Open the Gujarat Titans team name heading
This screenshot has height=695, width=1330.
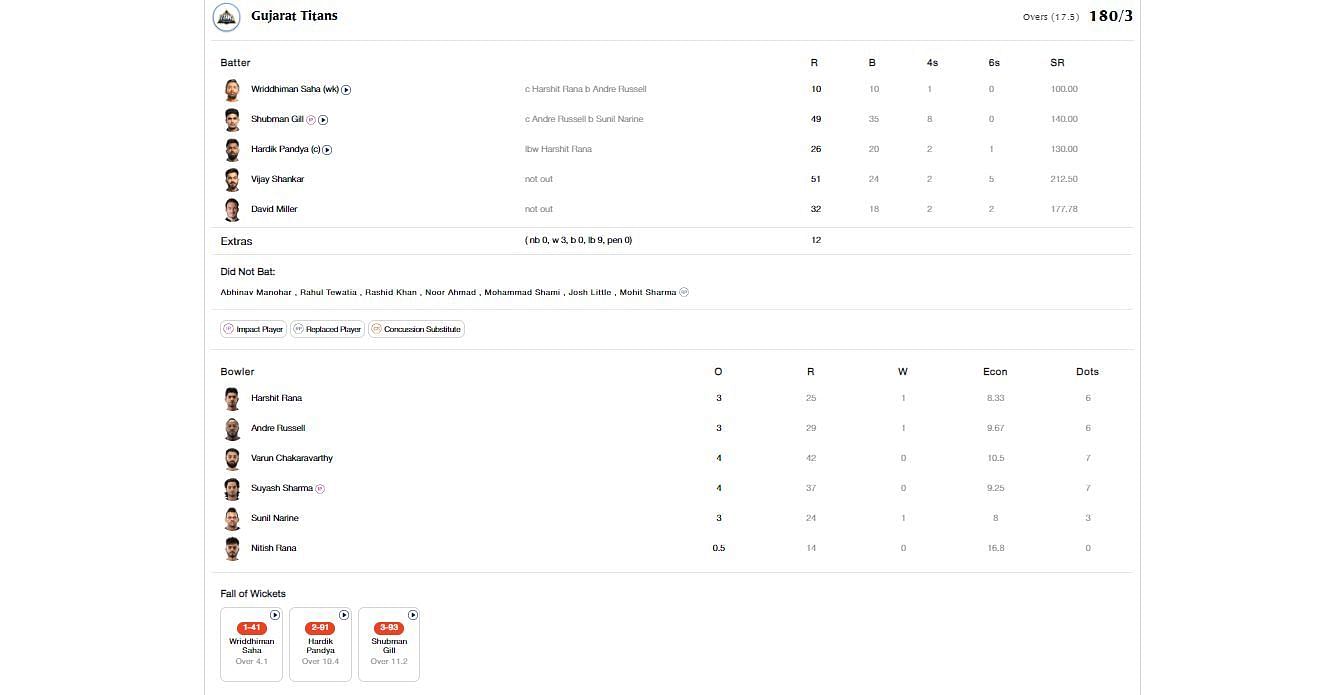tap(294, 16)
